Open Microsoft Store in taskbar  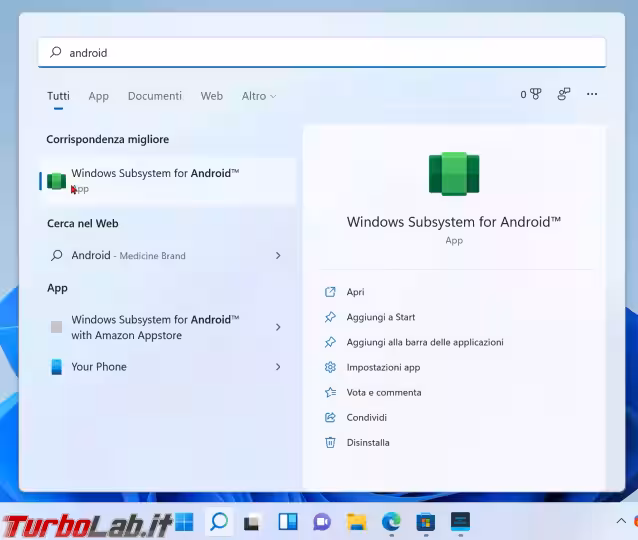(426, 523)
